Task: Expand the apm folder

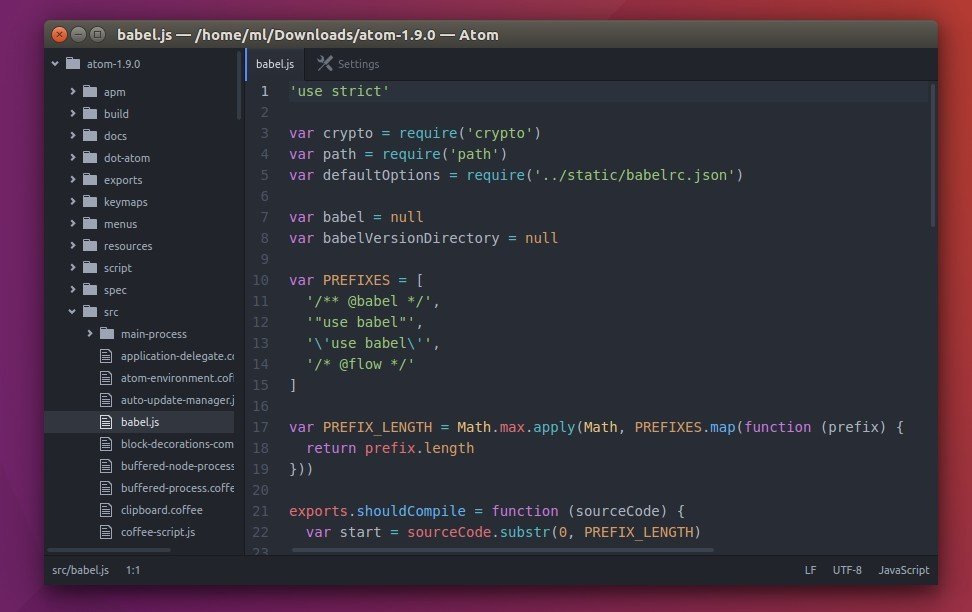Action: click(72, 91)
